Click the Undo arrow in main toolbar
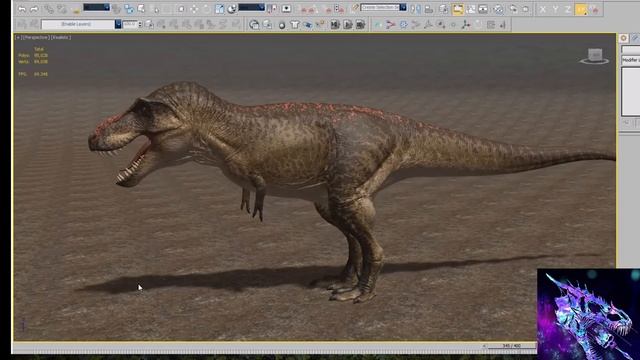 point(22,9)
